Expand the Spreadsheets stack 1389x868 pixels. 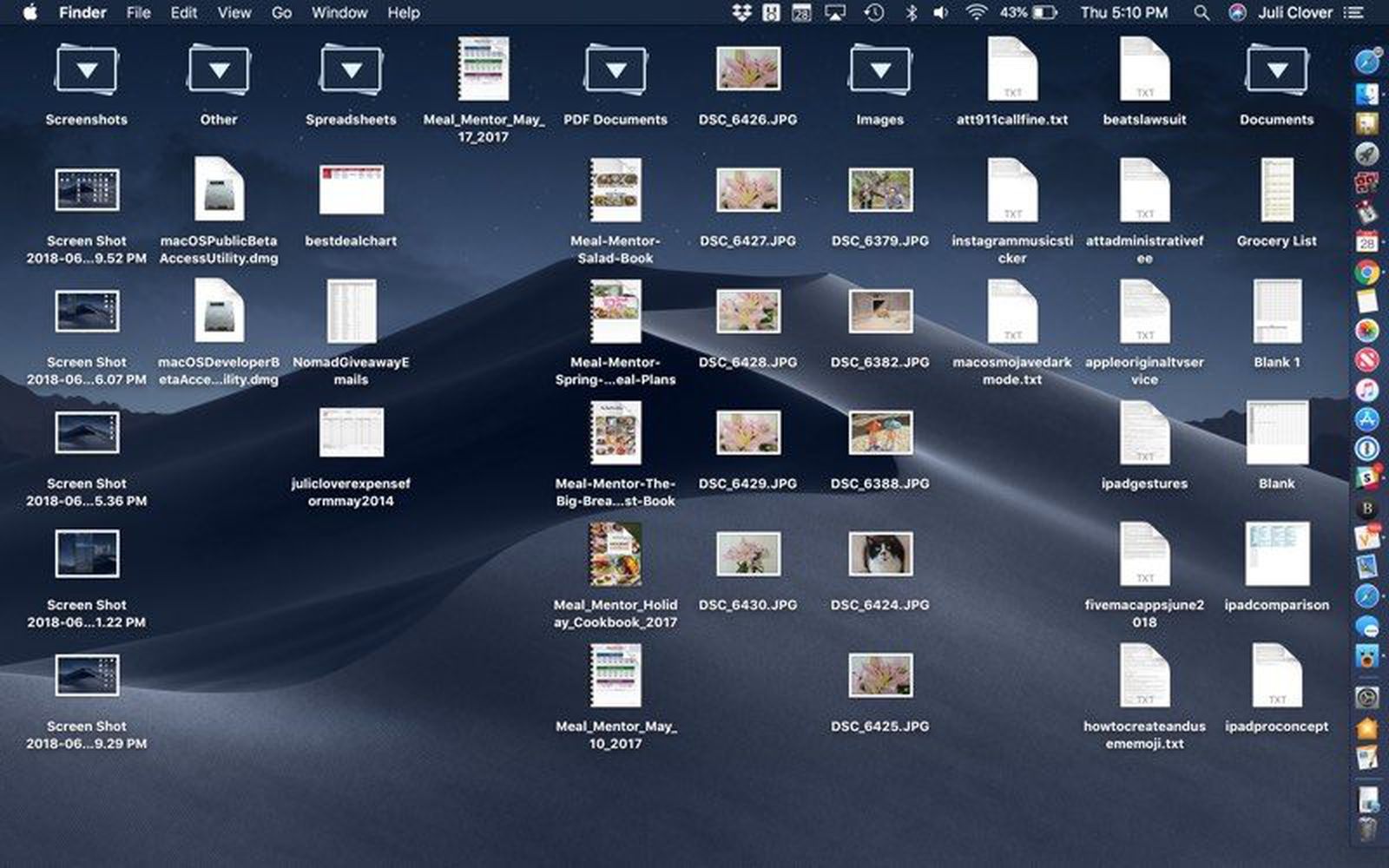pyautogui.click(x=351, y=71)
